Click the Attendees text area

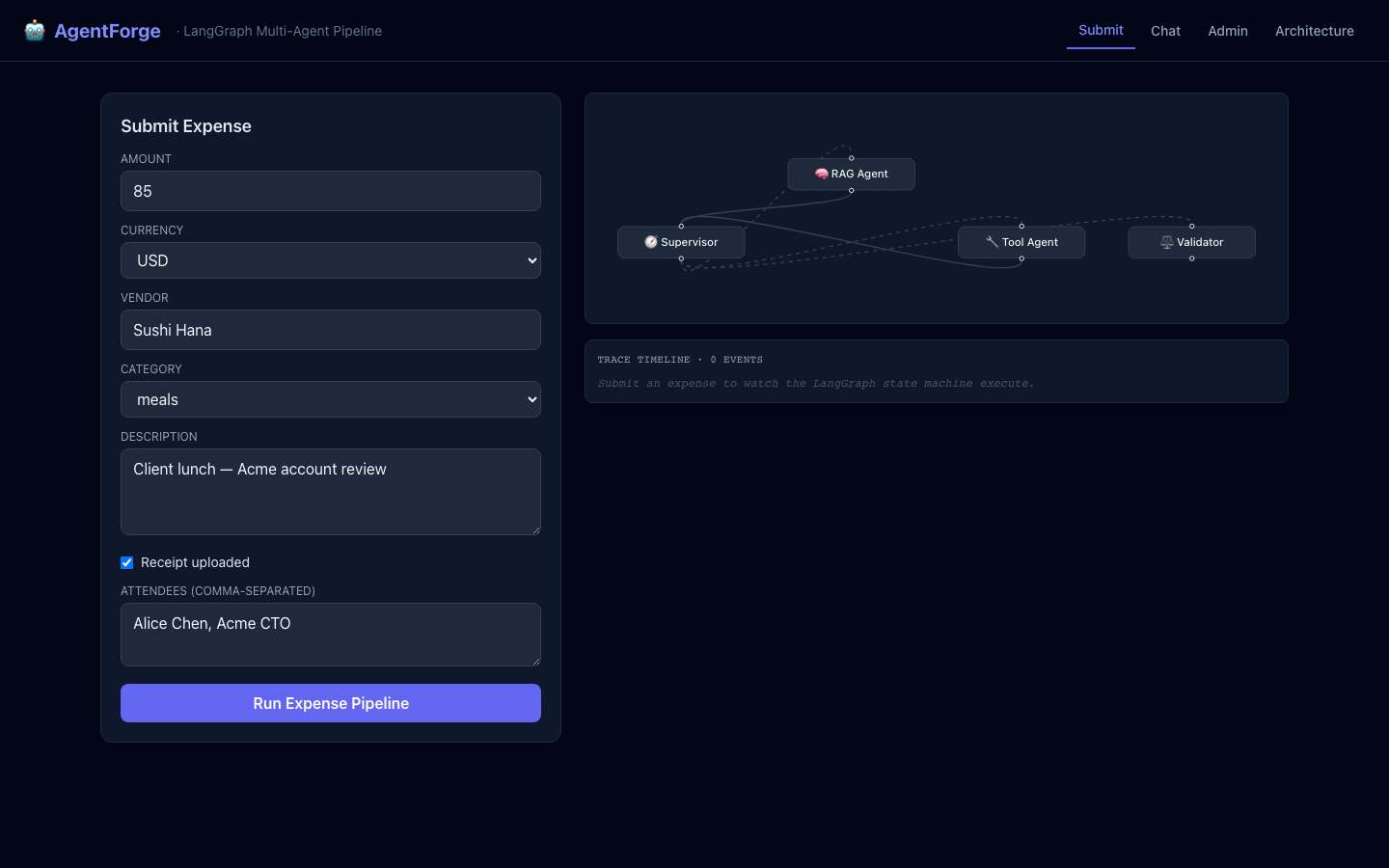(x=331, y=635)
